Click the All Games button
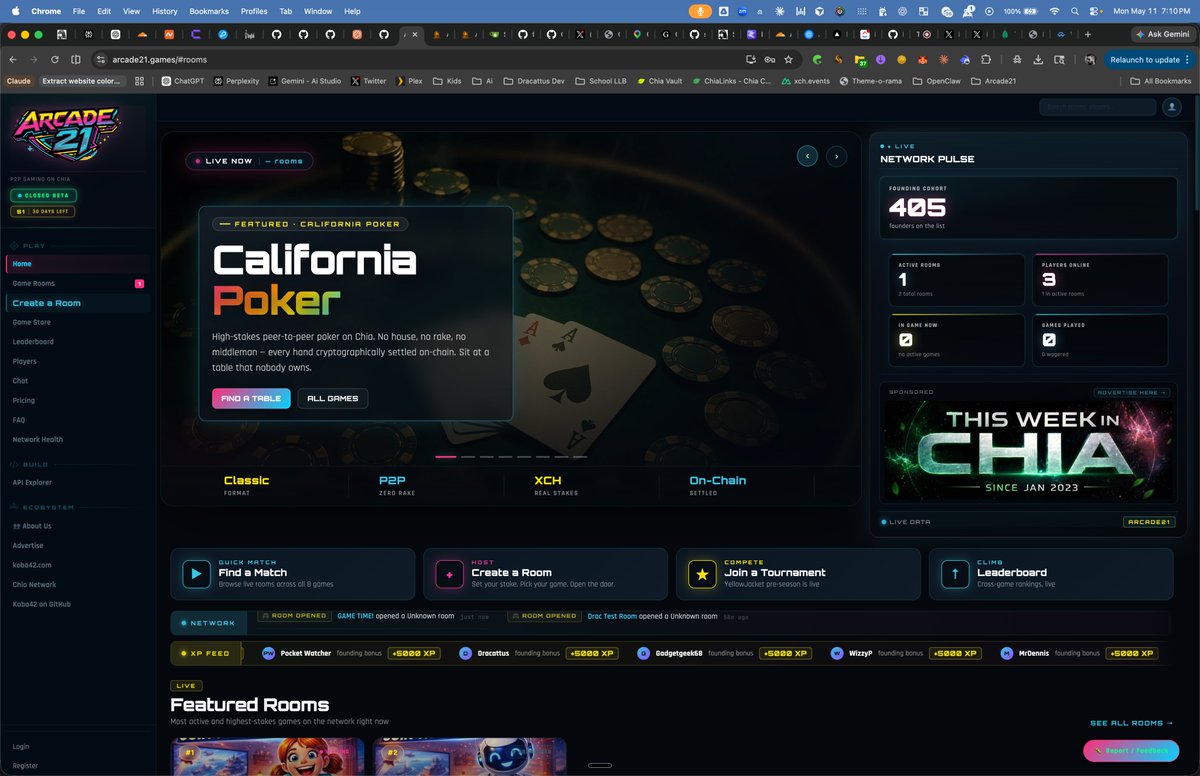This screenshot has height=776, width=1200. [x=333, y=398]
